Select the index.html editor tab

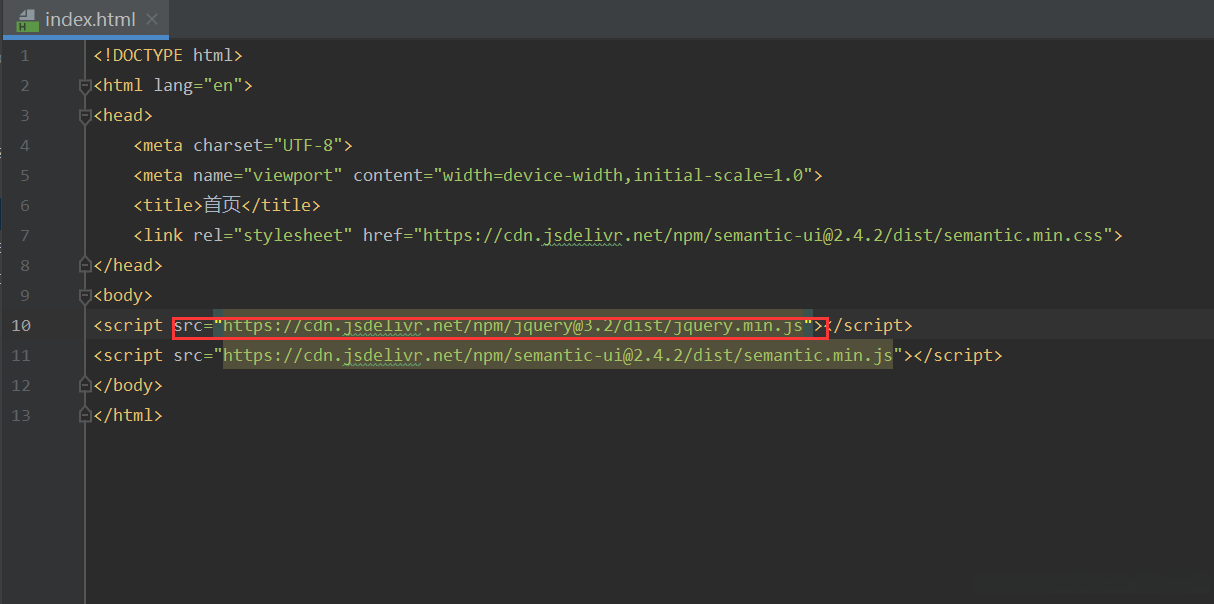[86, 20]
